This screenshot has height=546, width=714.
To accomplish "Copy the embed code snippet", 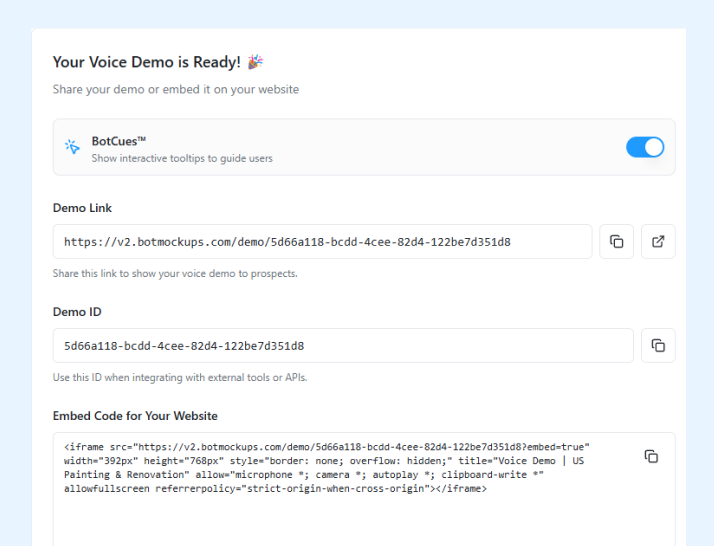I will 651,456.
